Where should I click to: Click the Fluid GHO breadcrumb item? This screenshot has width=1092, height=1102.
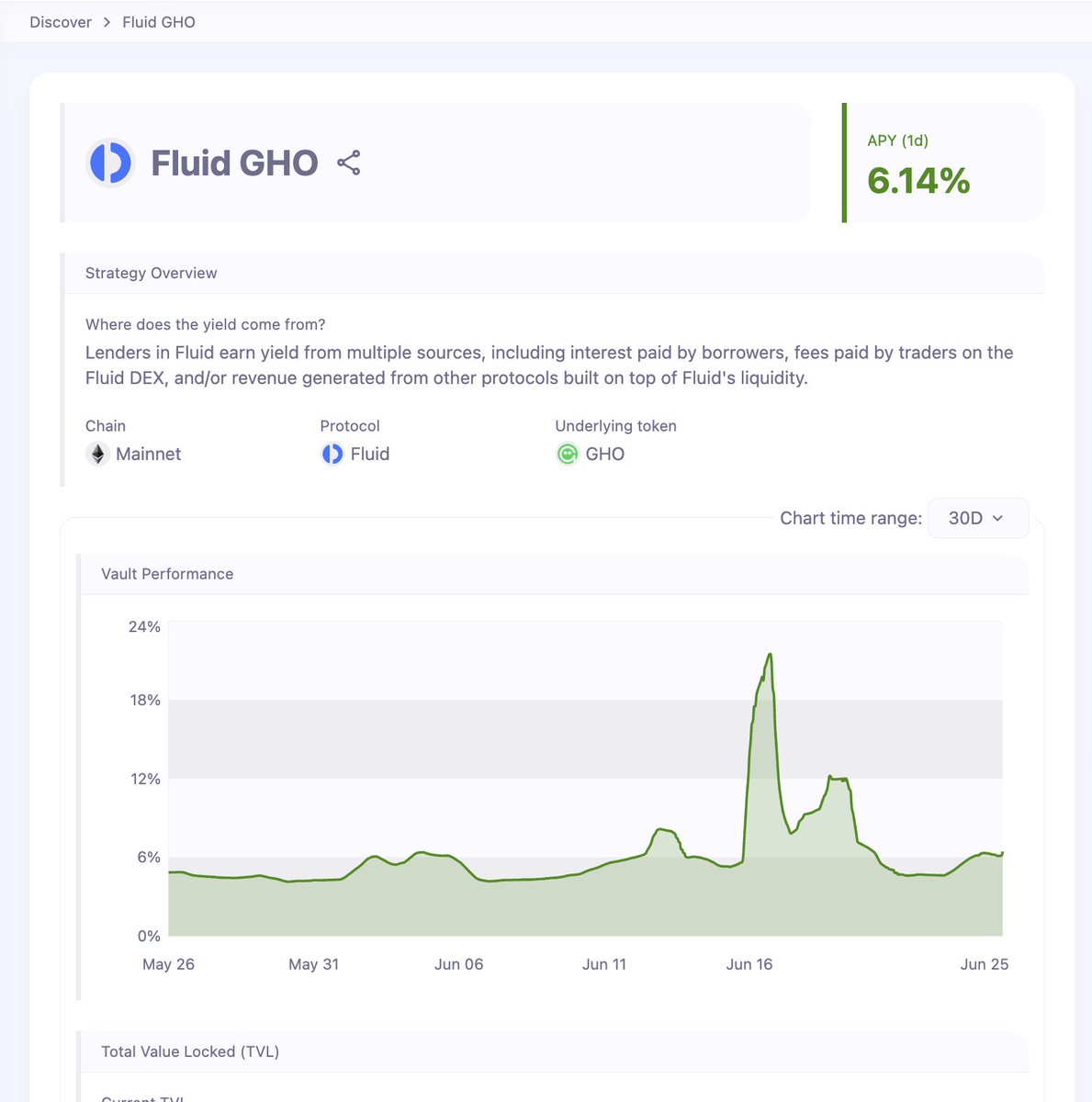159,22
